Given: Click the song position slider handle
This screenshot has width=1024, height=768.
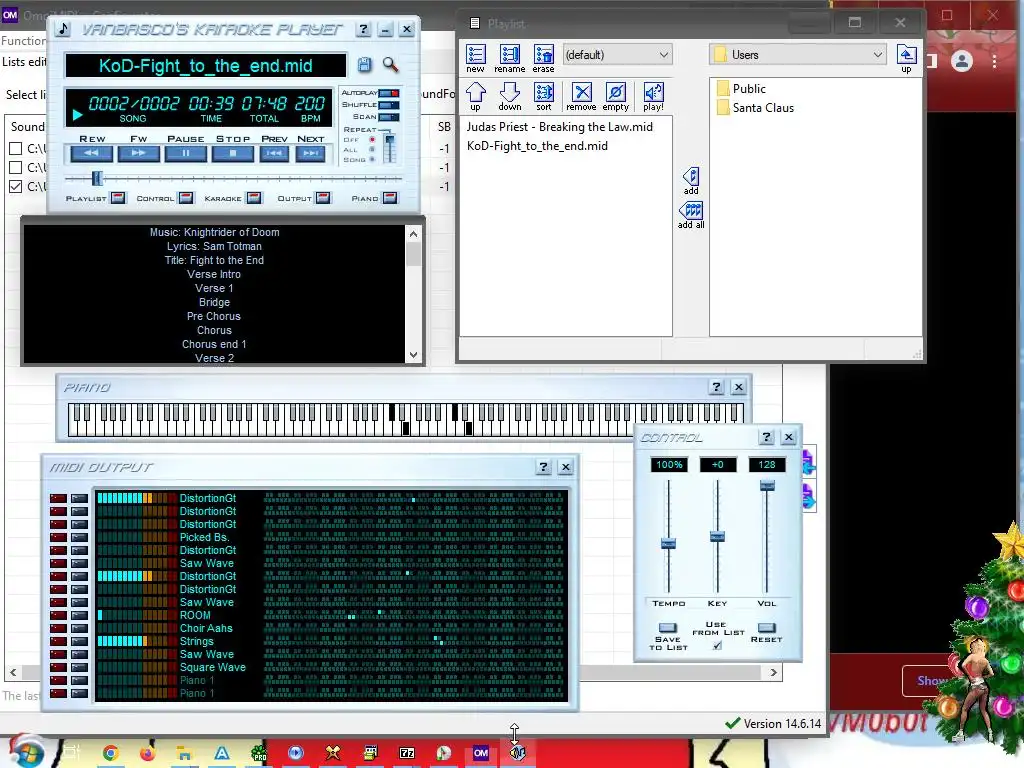Looking at the screenshot, I should point(97,178).
